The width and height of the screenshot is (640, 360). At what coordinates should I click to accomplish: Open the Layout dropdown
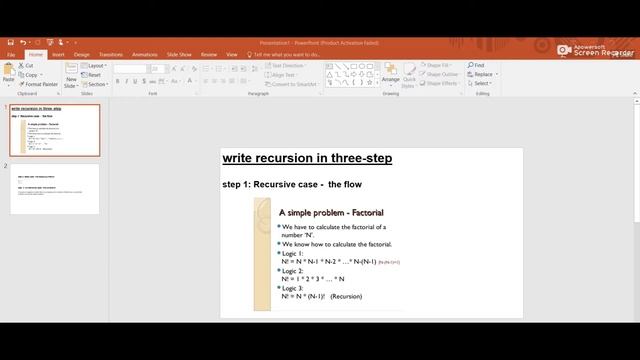coord(94,66)
